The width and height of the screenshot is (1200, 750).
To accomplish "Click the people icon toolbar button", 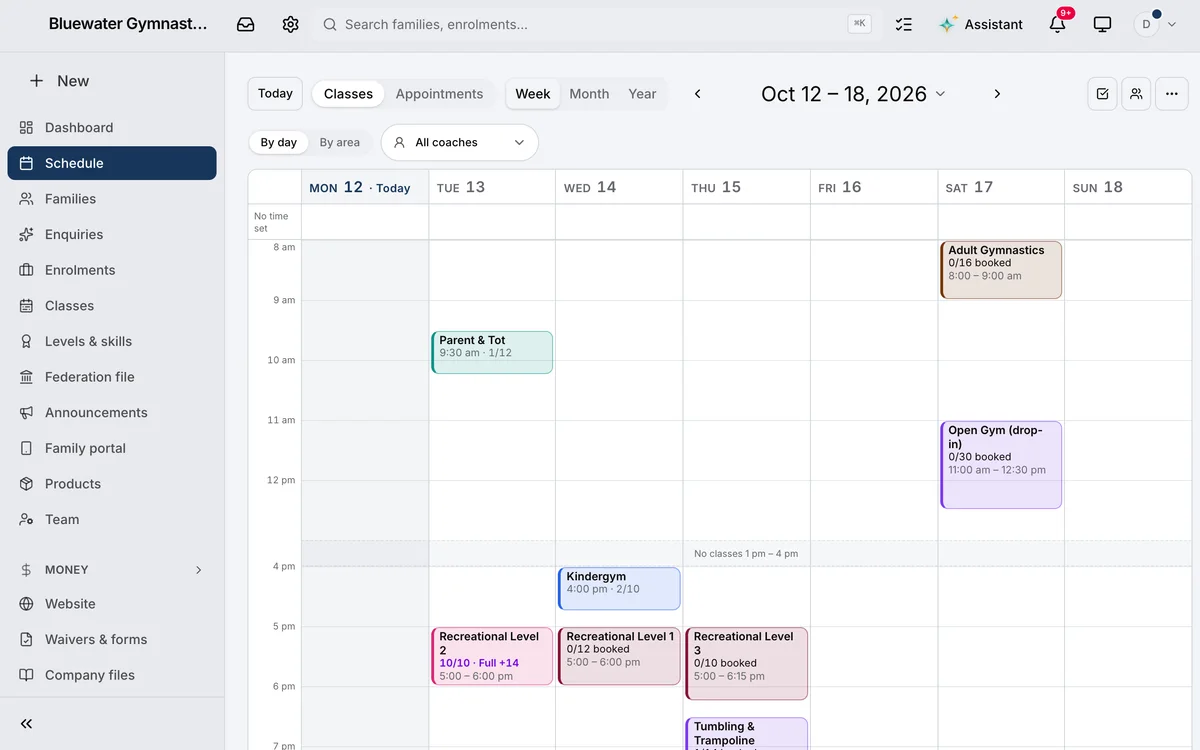I will [x=1136, y=94].
